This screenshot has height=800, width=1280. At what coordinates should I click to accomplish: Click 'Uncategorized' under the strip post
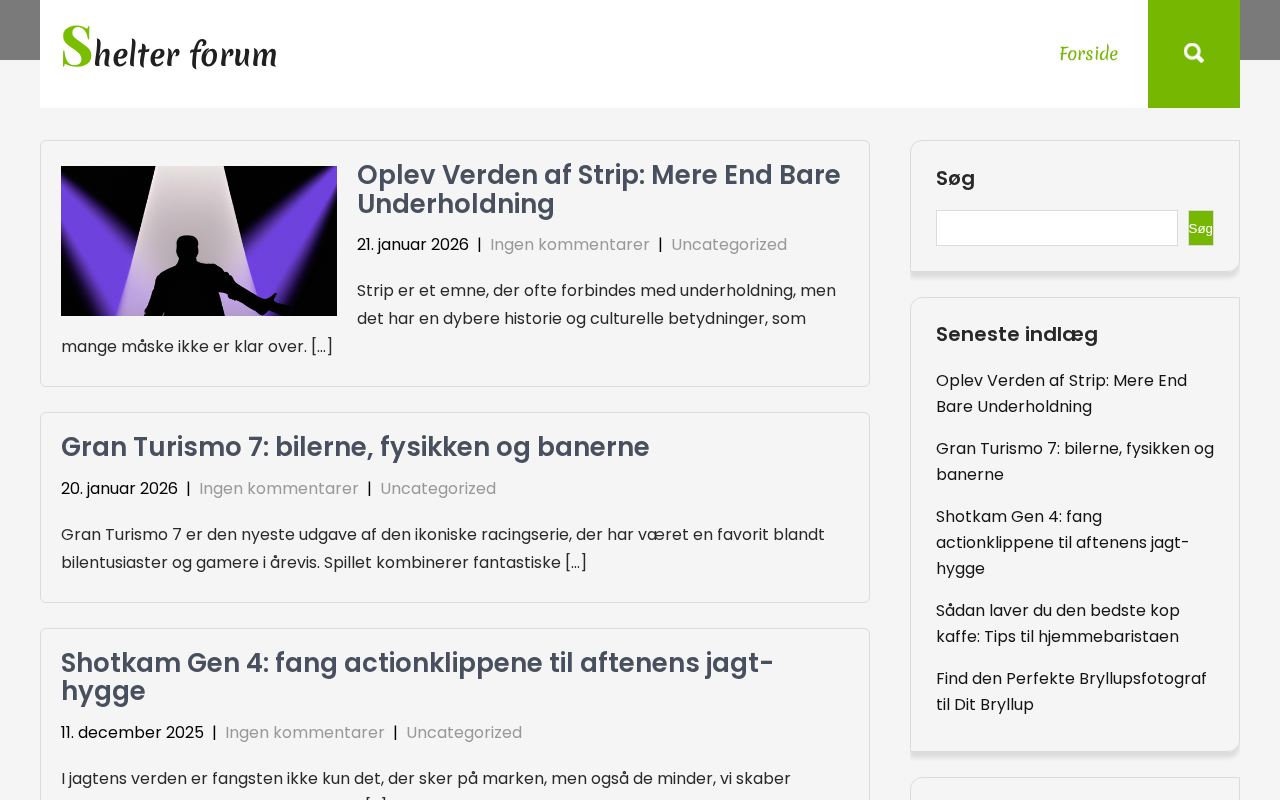point(728,245)
